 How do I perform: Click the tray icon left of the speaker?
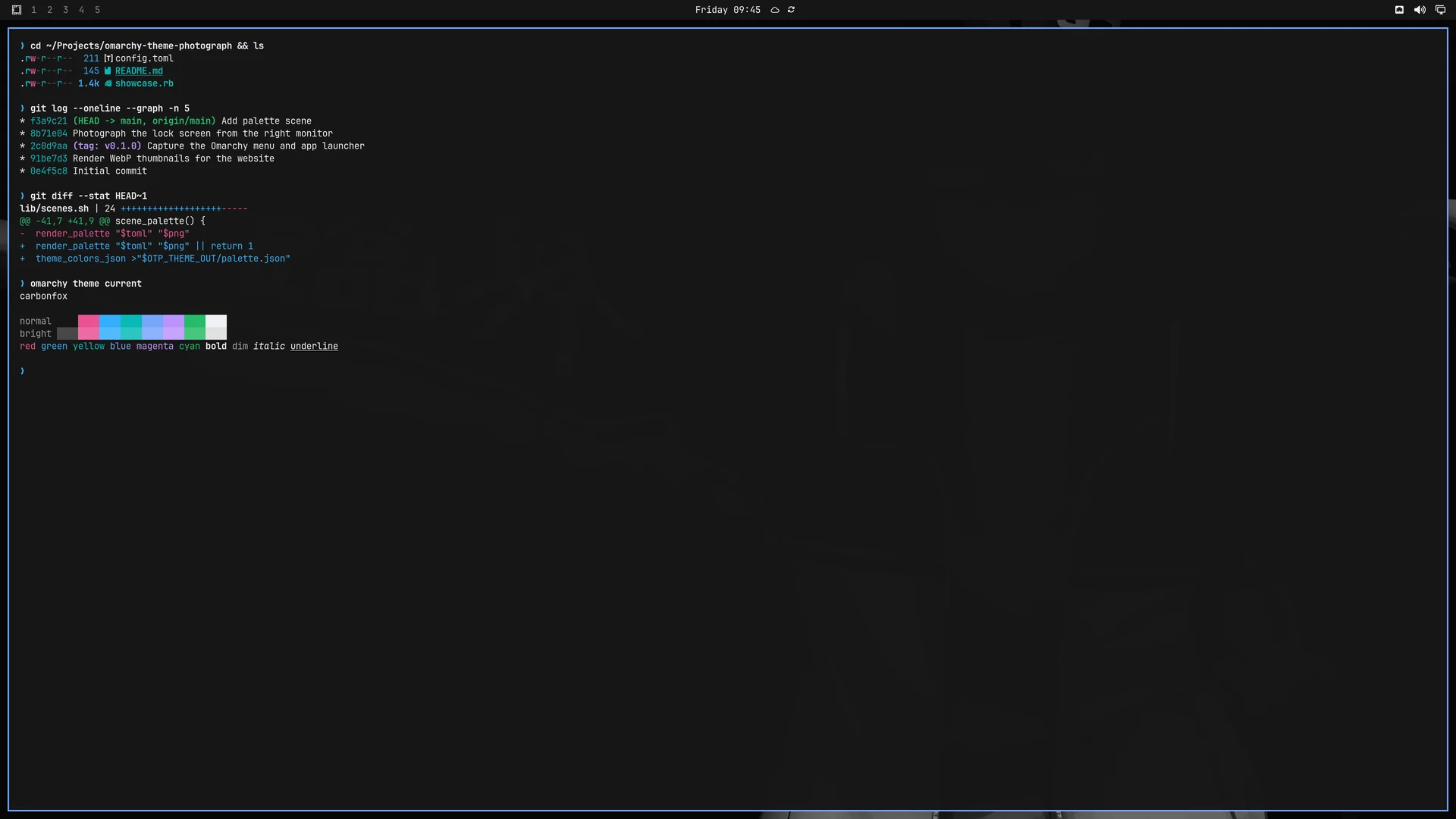point(1399,10)
